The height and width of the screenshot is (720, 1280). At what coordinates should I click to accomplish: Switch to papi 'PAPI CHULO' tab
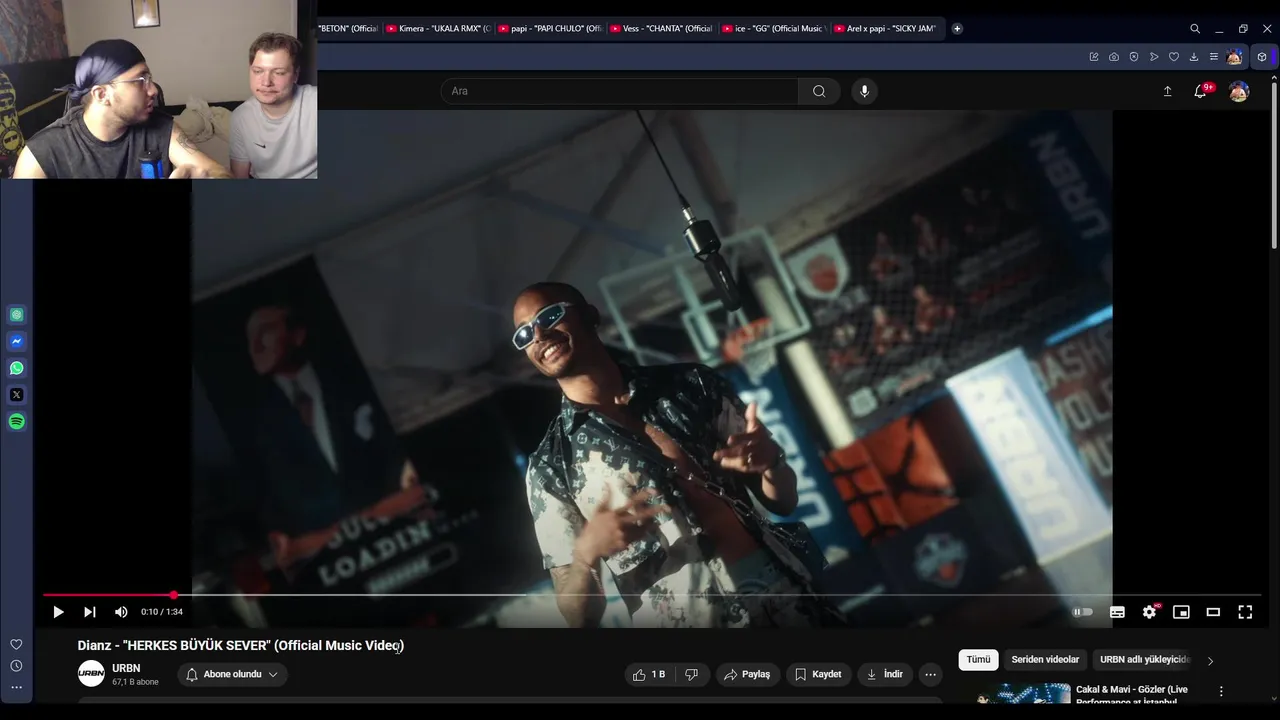coord(550,29)
